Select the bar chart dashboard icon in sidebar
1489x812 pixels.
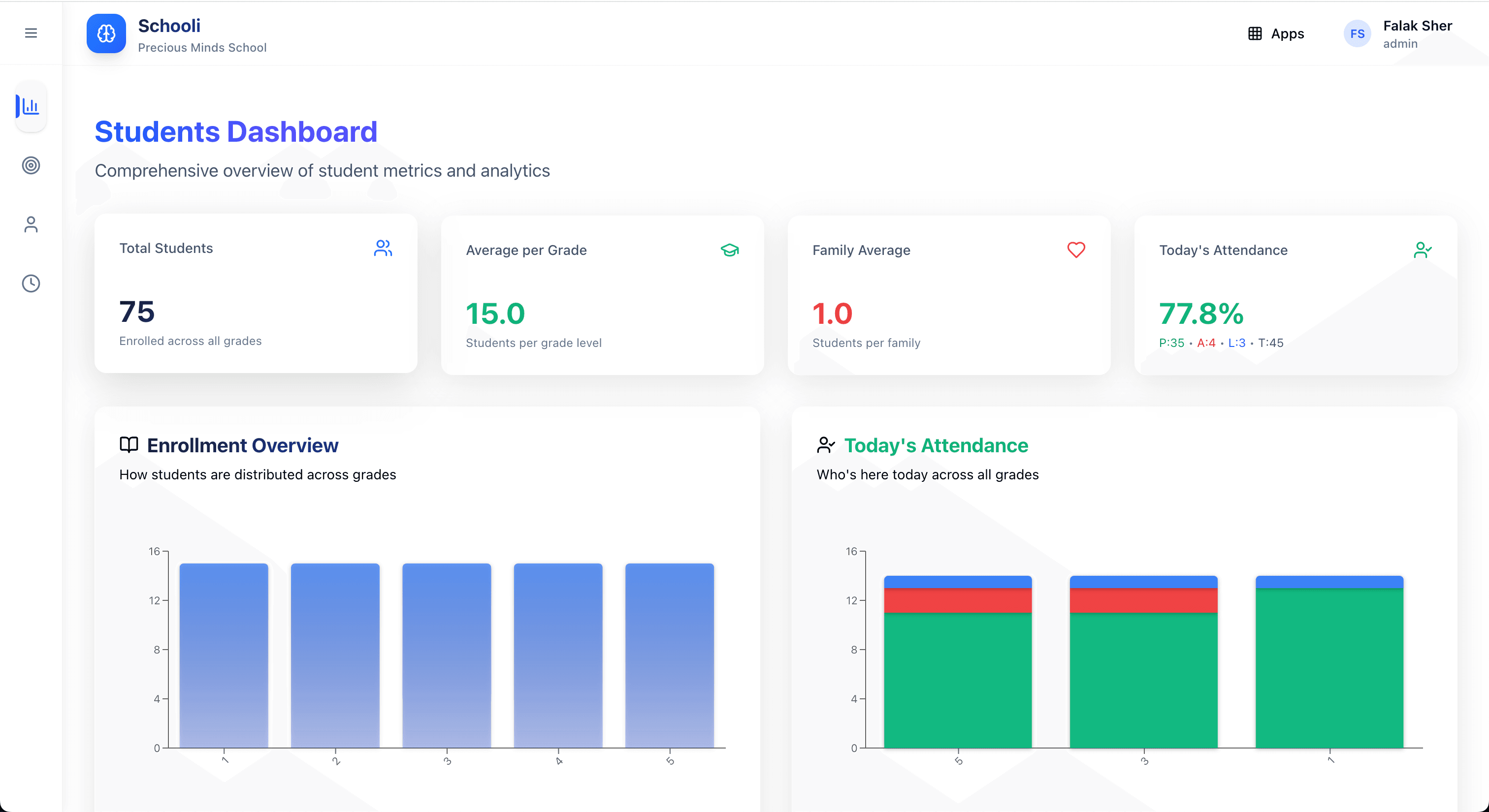pos(31,106)
